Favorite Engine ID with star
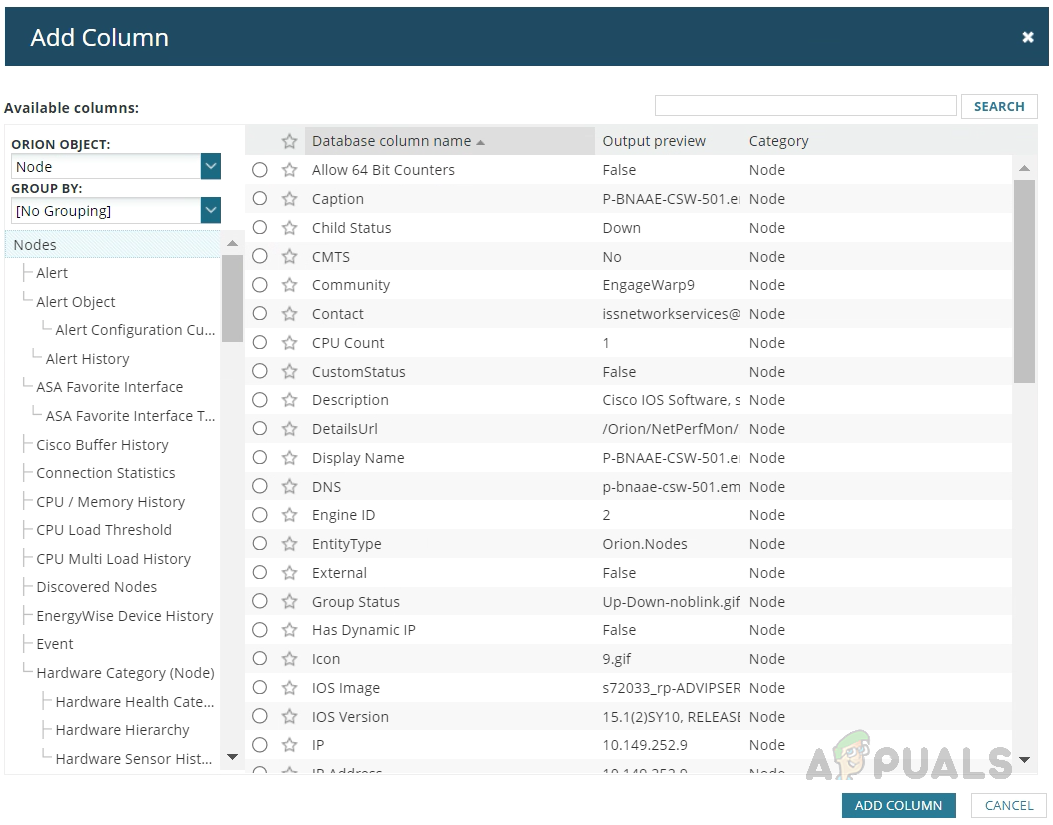1053x825 pixels. tap(289, 515)
